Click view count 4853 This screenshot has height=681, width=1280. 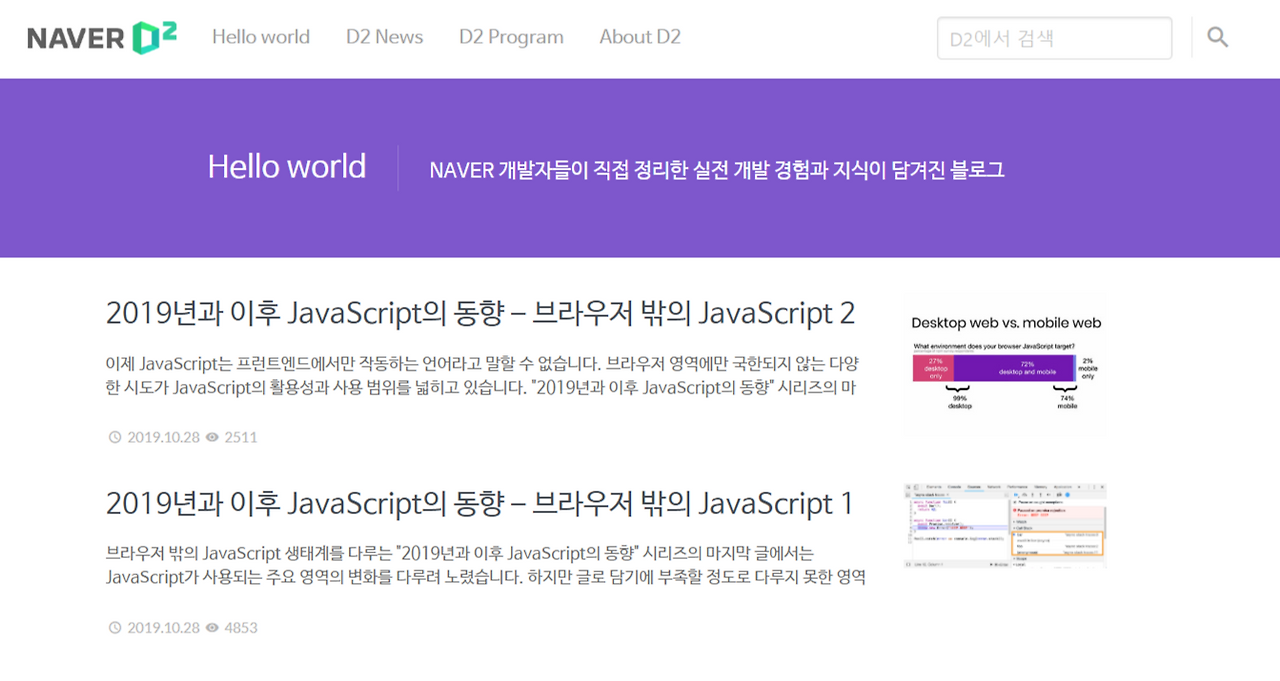241,628
